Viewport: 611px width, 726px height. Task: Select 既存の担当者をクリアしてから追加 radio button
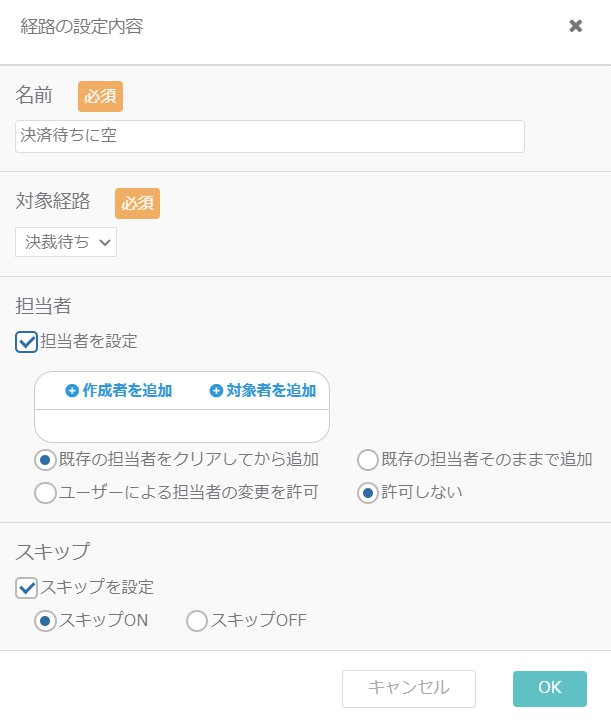click(x=45, y=460)
